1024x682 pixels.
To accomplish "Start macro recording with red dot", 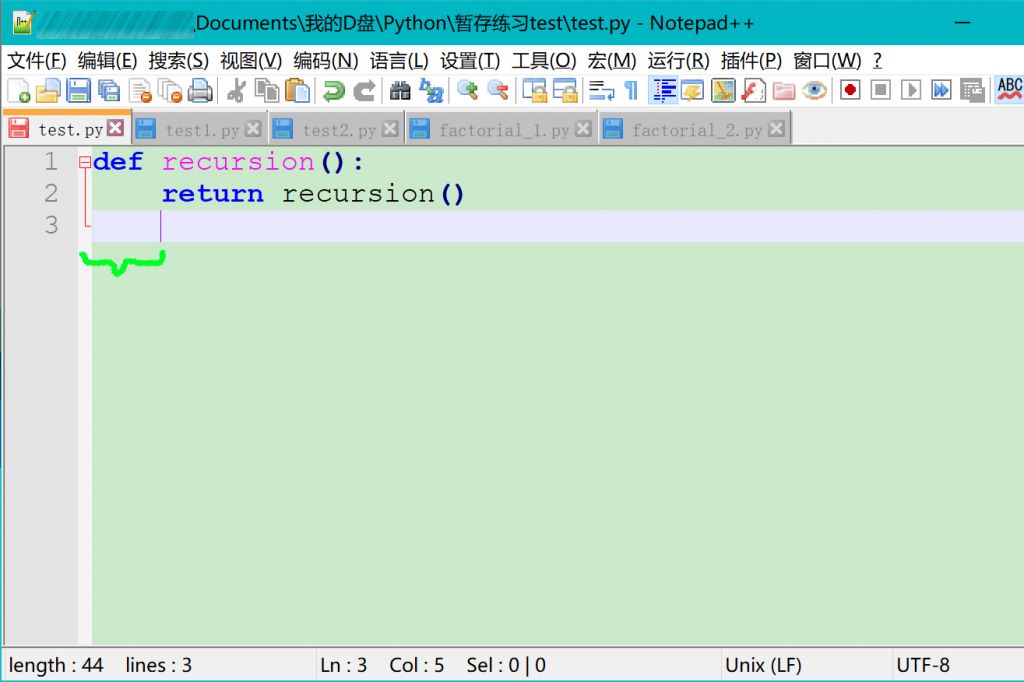I will pos(850,90).
